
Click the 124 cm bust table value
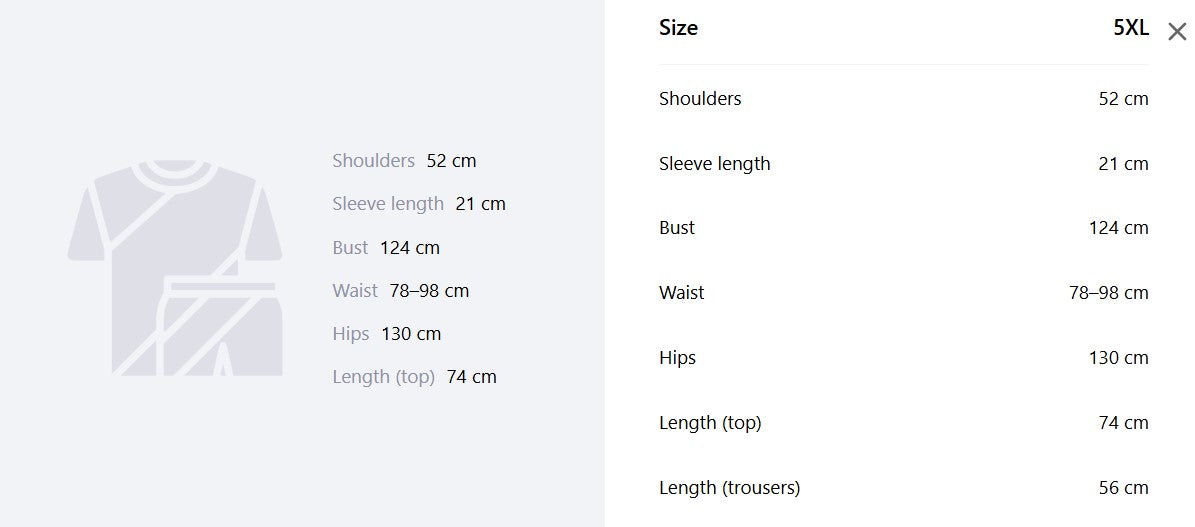click(x=1119, y=228)
